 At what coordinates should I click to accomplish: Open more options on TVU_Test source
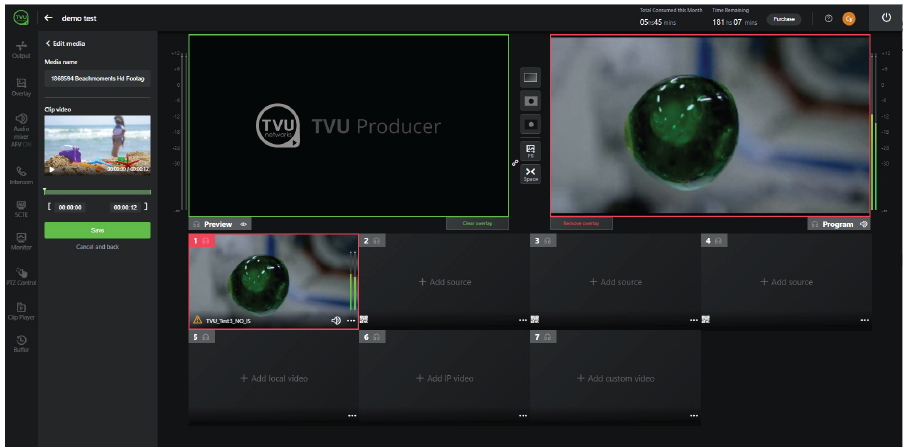click(351, 321)
